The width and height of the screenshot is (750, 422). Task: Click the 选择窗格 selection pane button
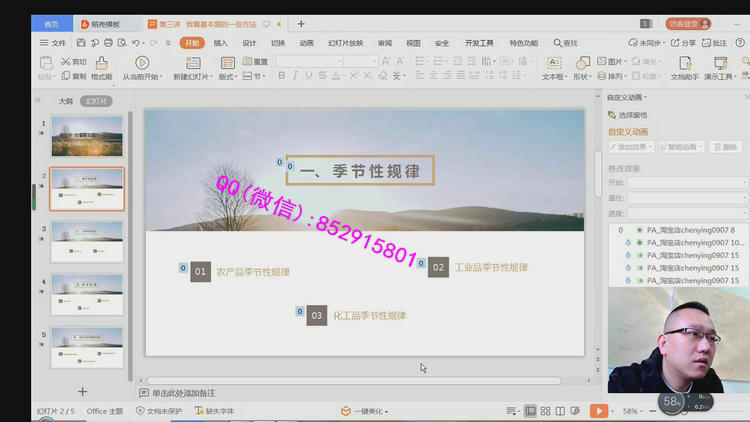(x=627, y=115)
